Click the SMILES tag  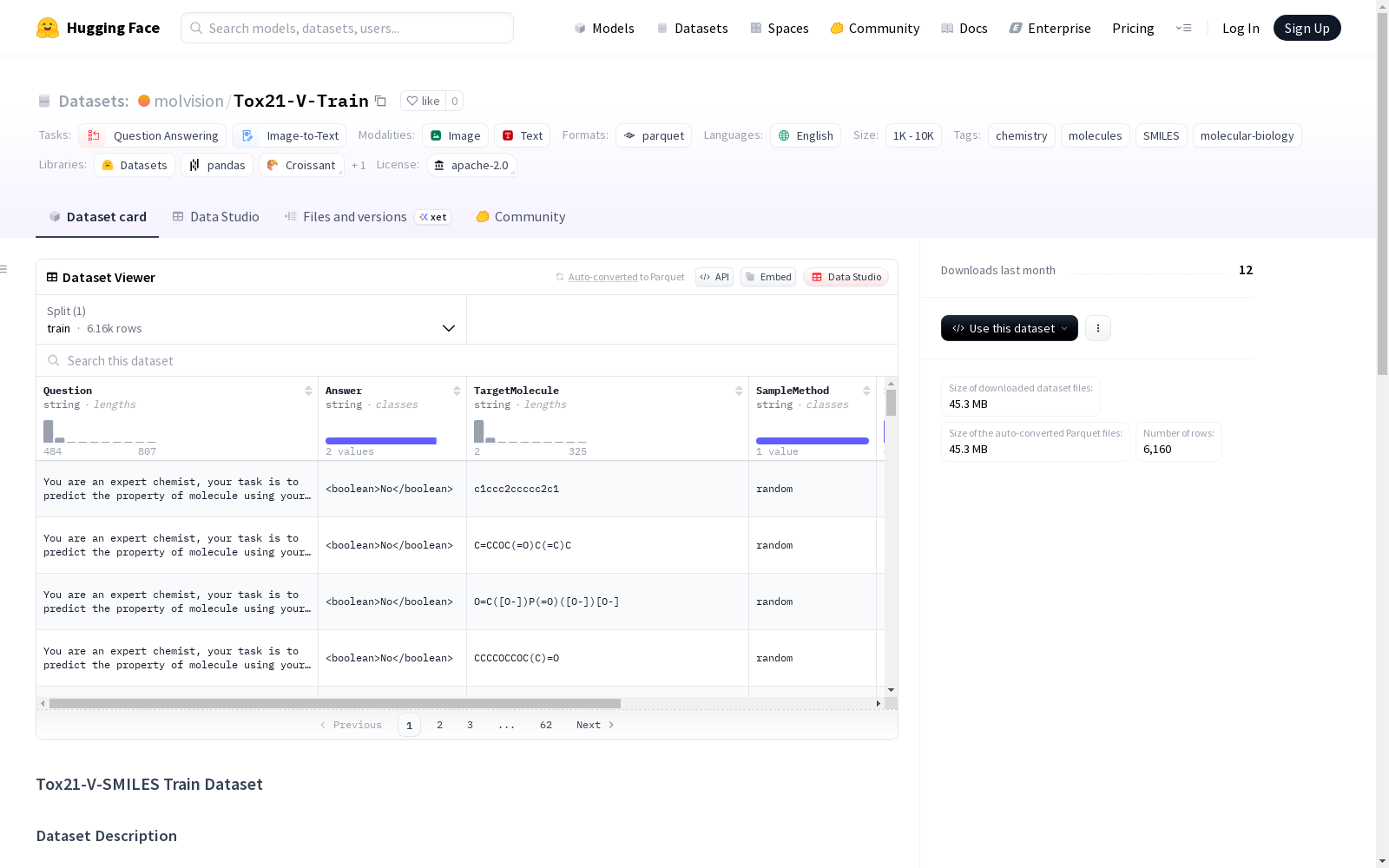[1162, 135]
